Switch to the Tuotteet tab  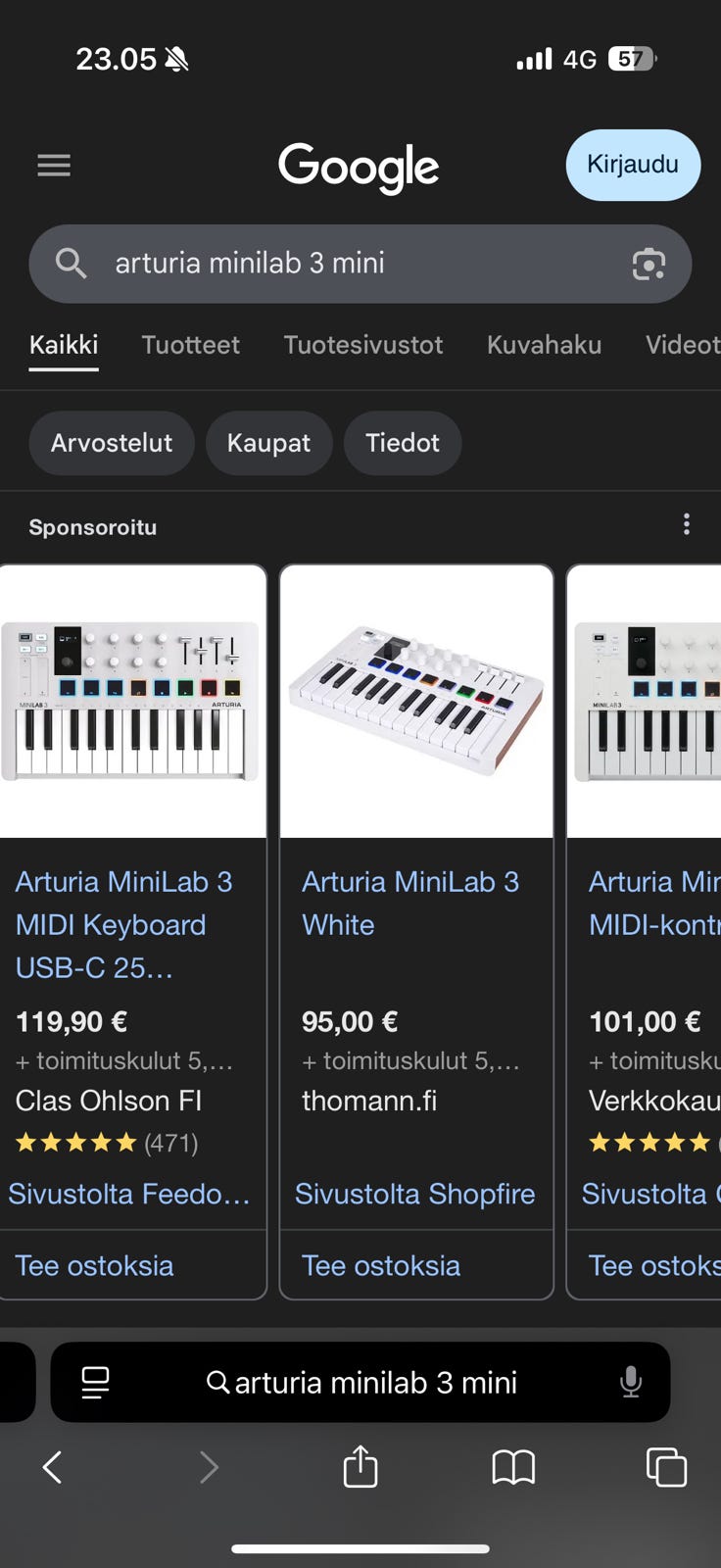pos(191,345)
